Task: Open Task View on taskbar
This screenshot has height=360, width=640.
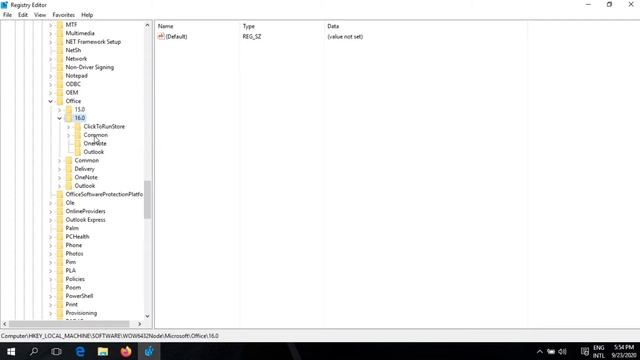Action: (x=56, y=351)
